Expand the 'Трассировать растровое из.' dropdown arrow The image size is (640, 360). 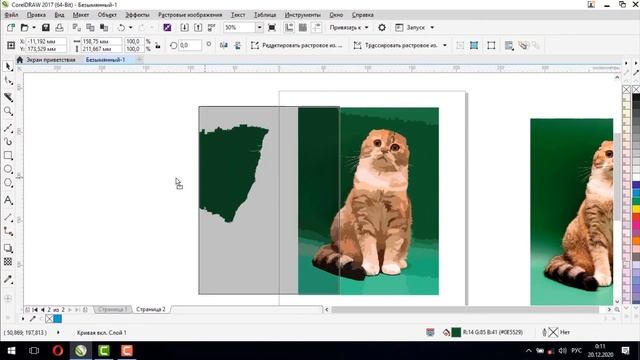click(x=444, y=45)
